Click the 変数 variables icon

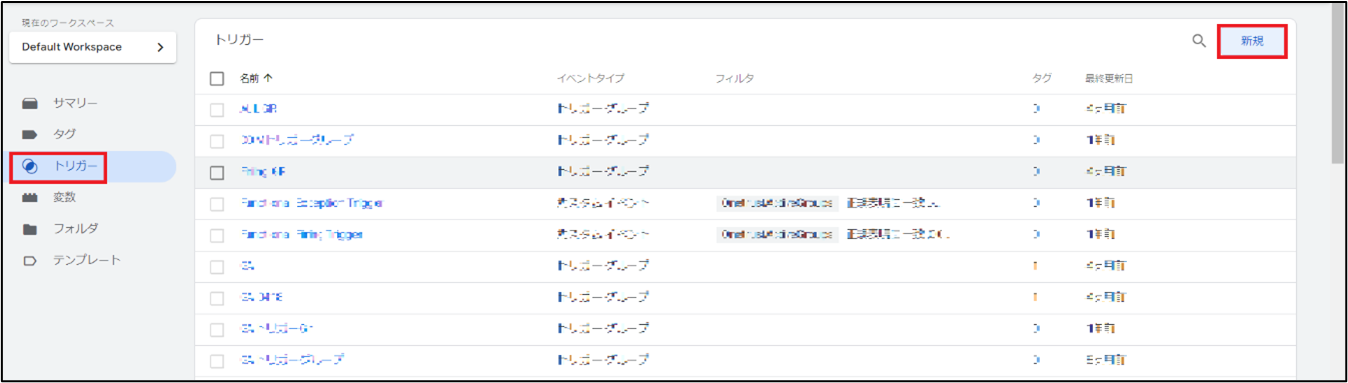point(30,198)
